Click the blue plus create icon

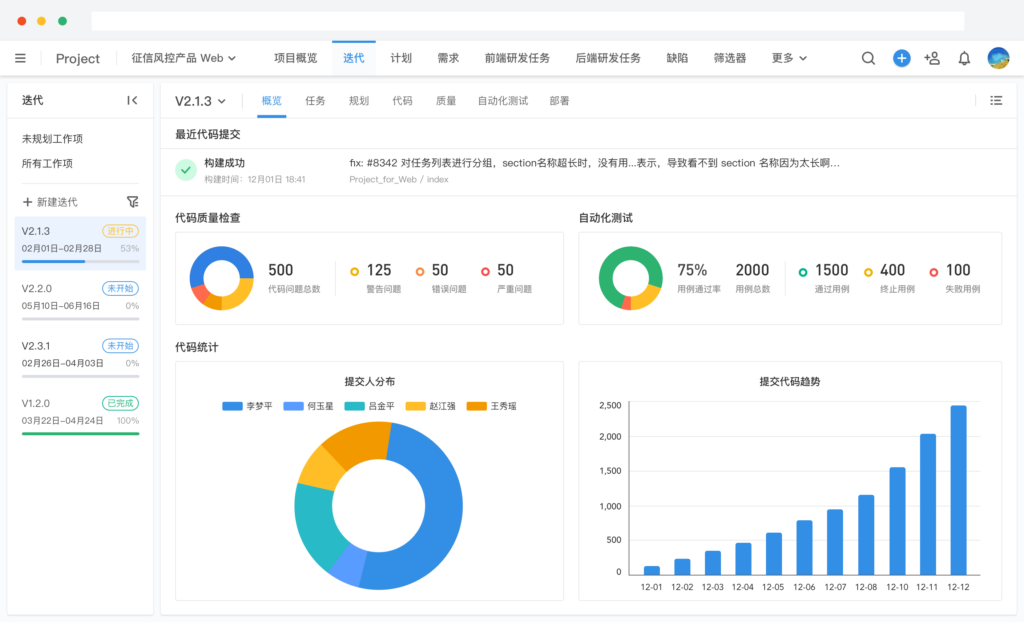(901, 58)
